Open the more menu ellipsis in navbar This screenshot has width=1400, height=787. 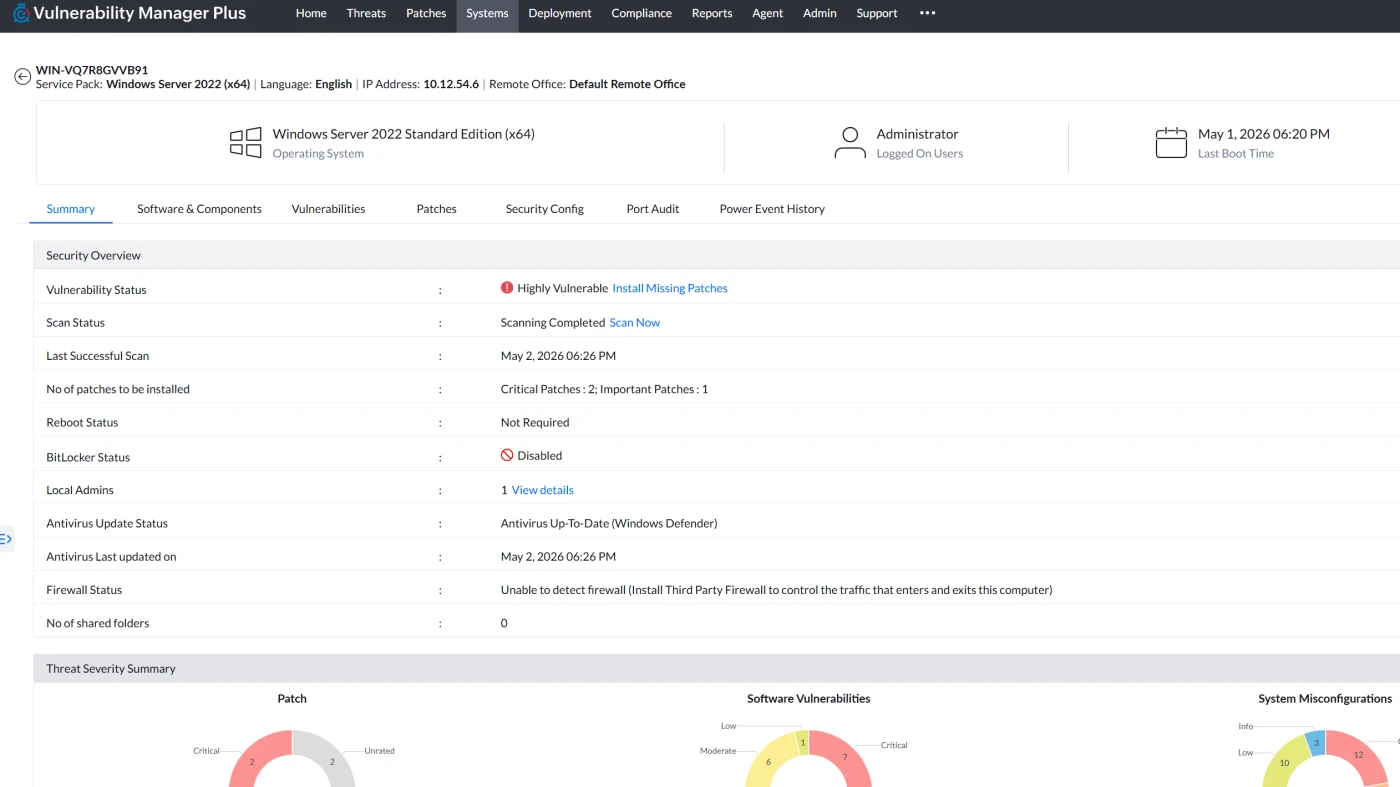tap(927, 13)
